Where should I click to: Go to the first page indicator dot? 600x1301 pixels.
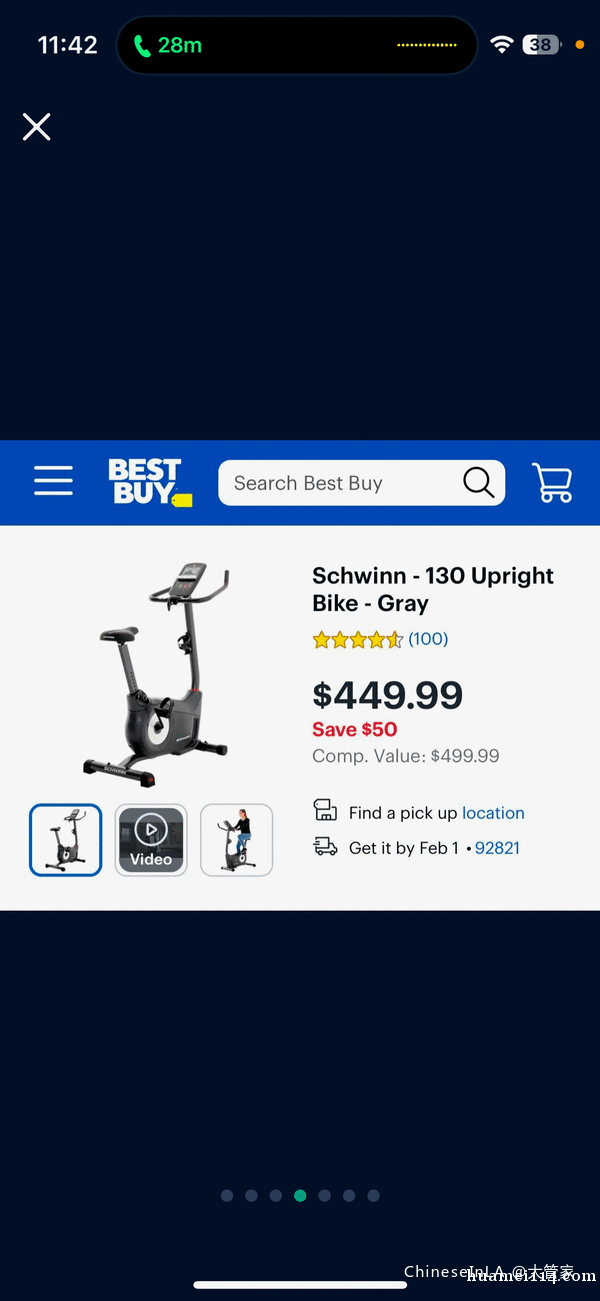click(227, 1196)
